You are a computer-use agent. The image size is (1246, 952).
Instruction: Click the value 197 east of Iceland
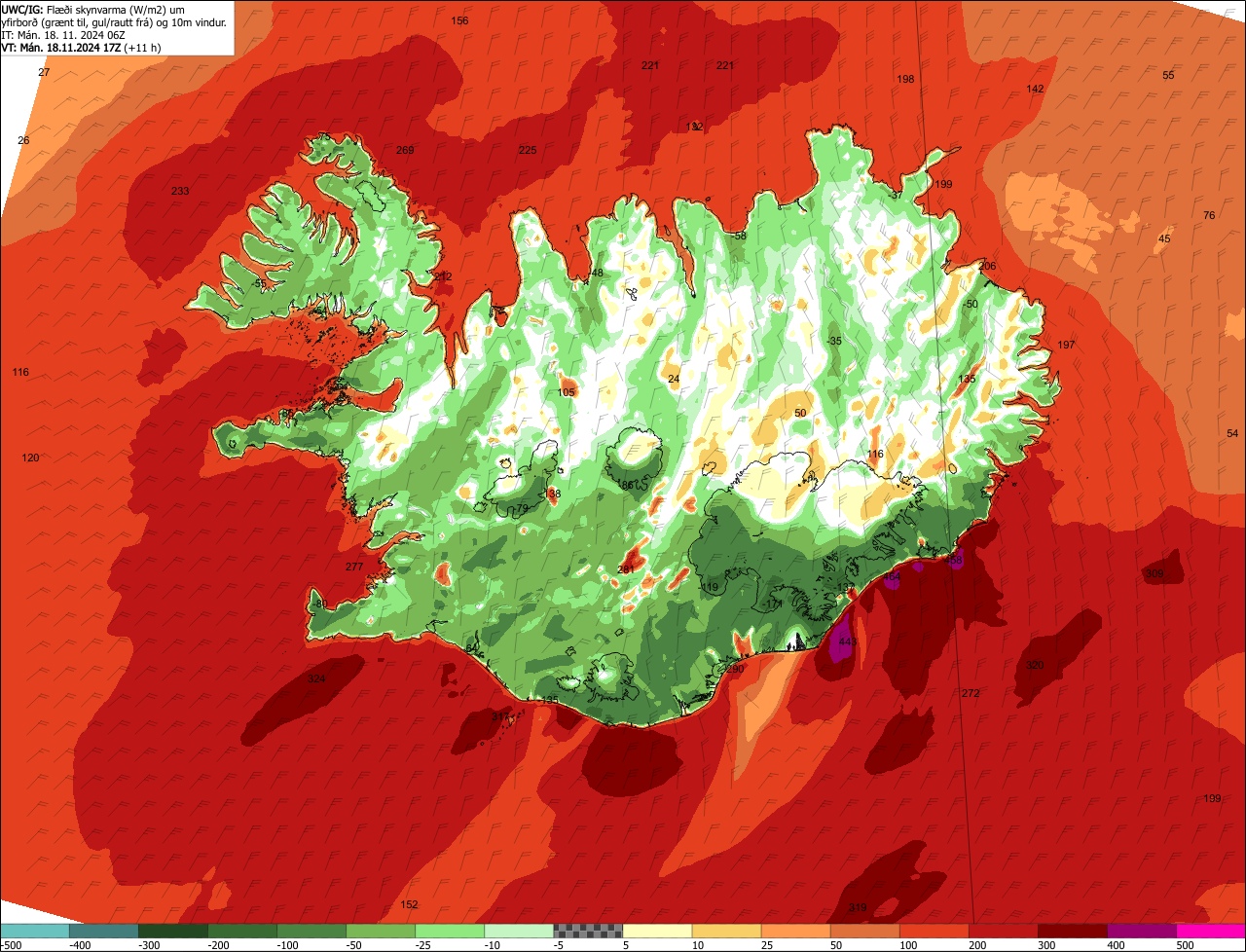pyautogui.click(x=1066, y=346)
